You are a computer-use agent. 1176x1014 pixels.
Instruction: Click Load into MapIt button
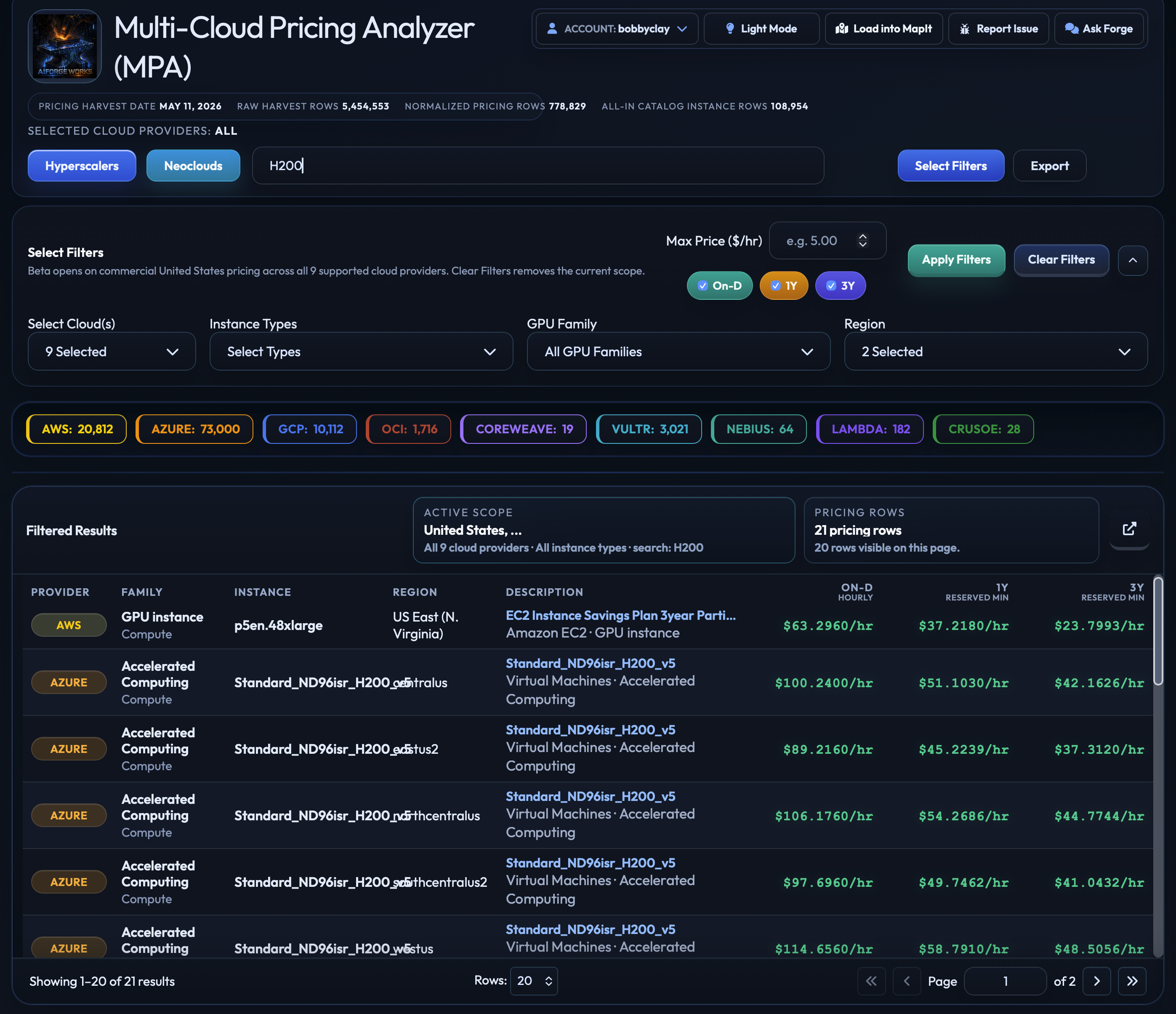click(884, 28)
